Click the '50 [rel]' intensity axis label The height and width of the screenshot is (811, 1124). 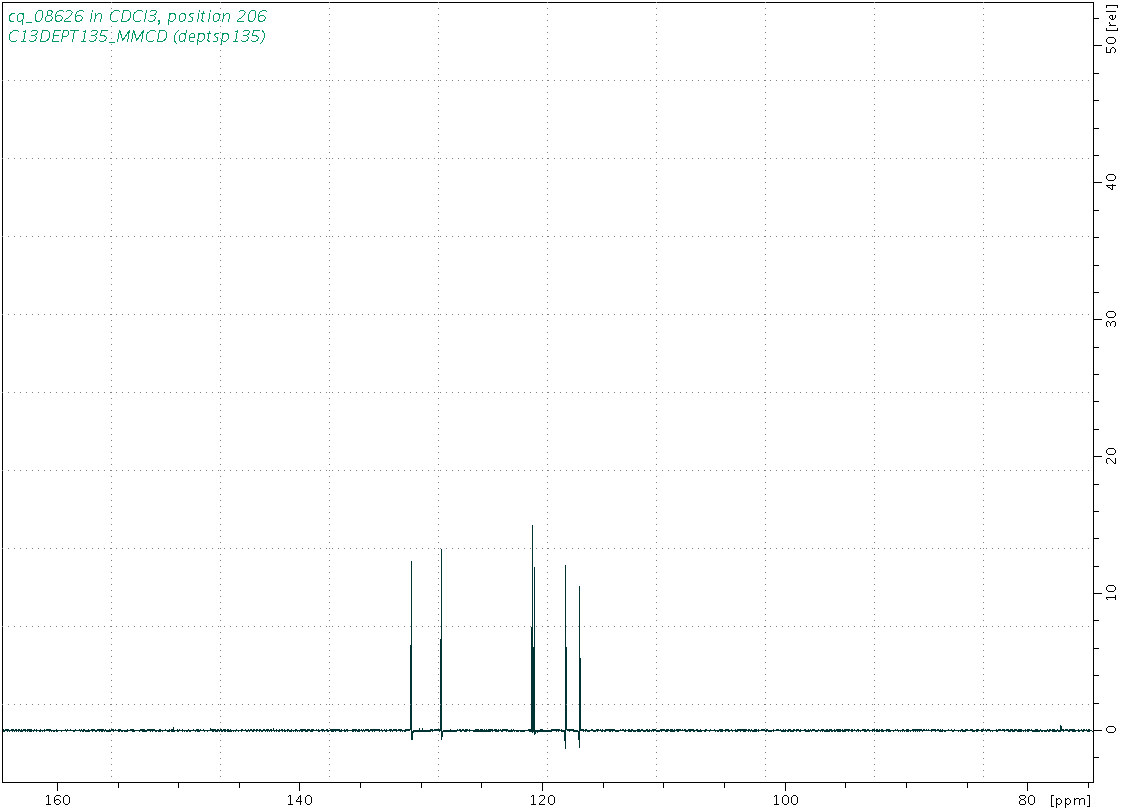(1111, 29)
